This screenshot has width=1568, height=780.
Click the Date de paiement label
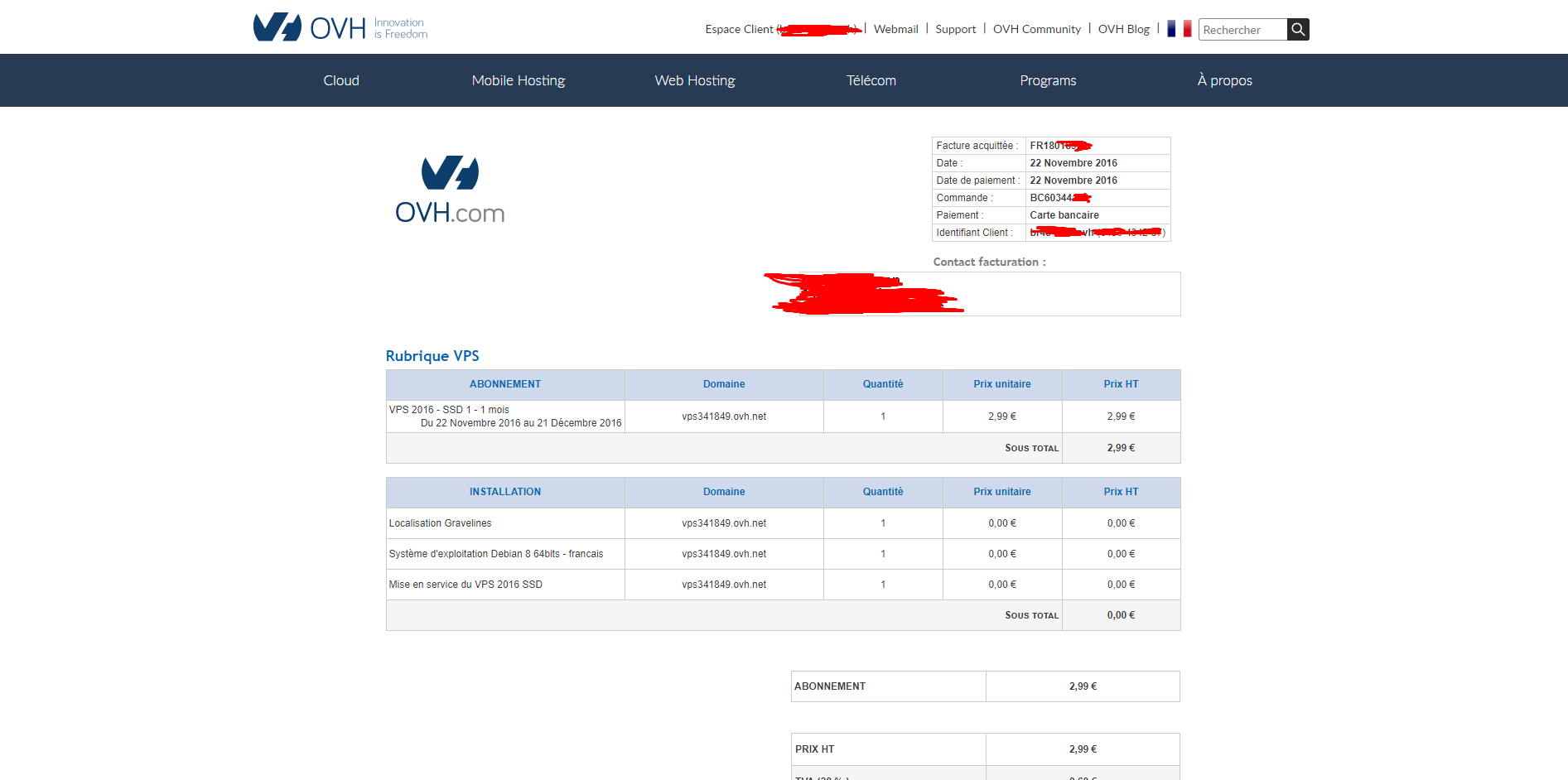977,181
